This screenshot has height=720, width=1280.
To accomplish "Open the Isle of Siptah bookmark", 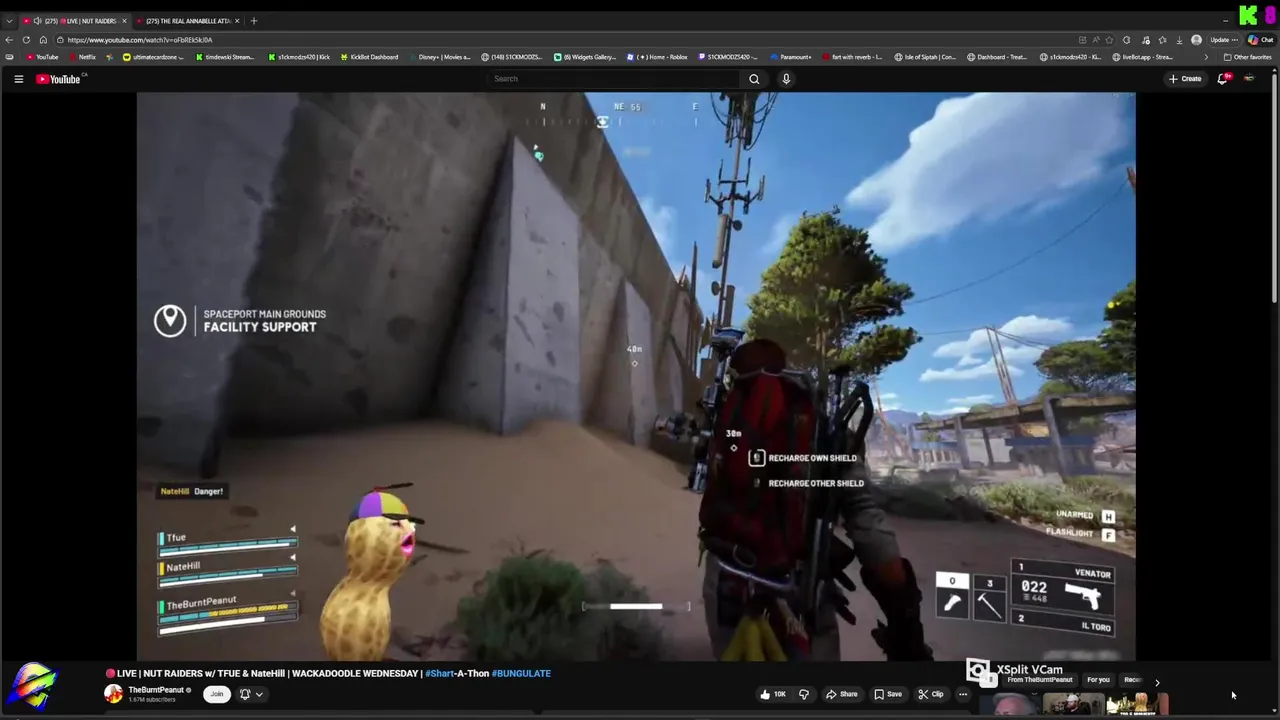I will coord(925,57).
